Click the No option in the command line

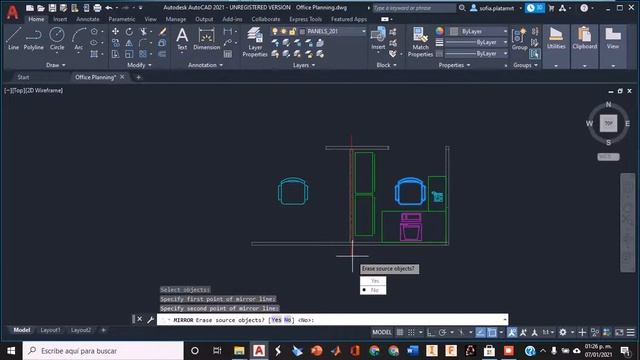(x=287, y=320)
